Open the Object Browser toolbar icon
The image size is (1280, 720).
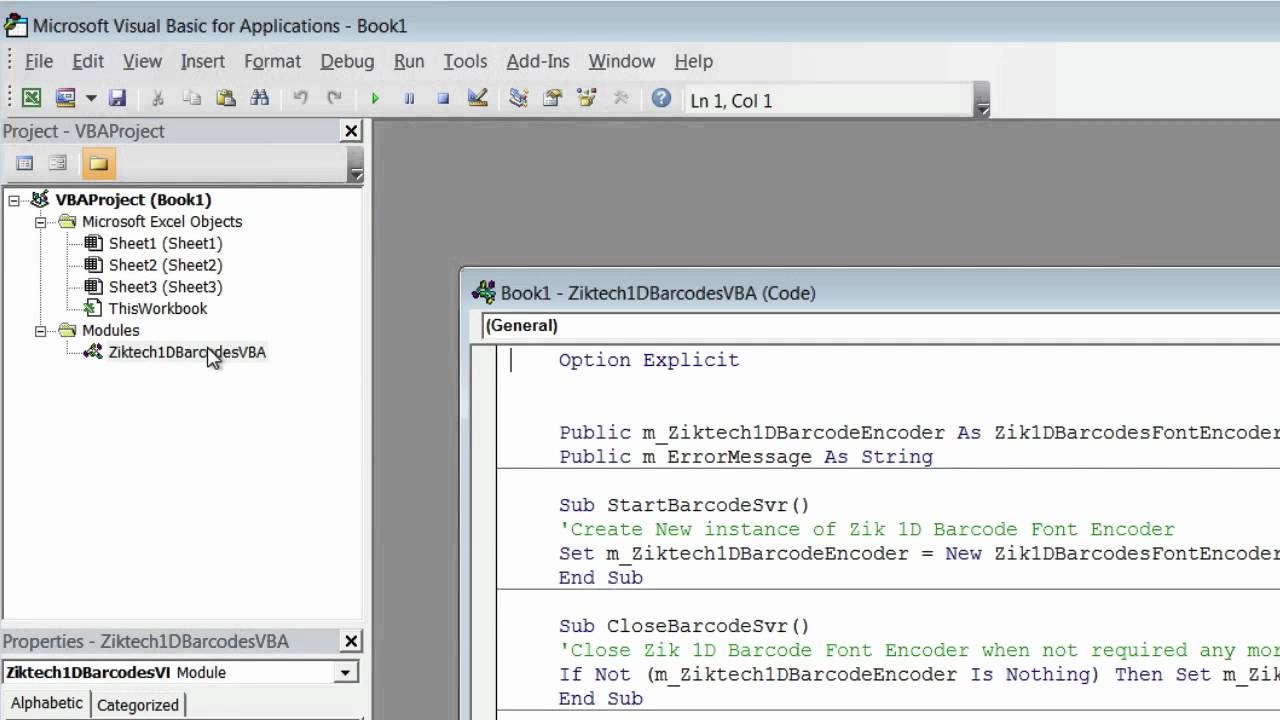586,98
